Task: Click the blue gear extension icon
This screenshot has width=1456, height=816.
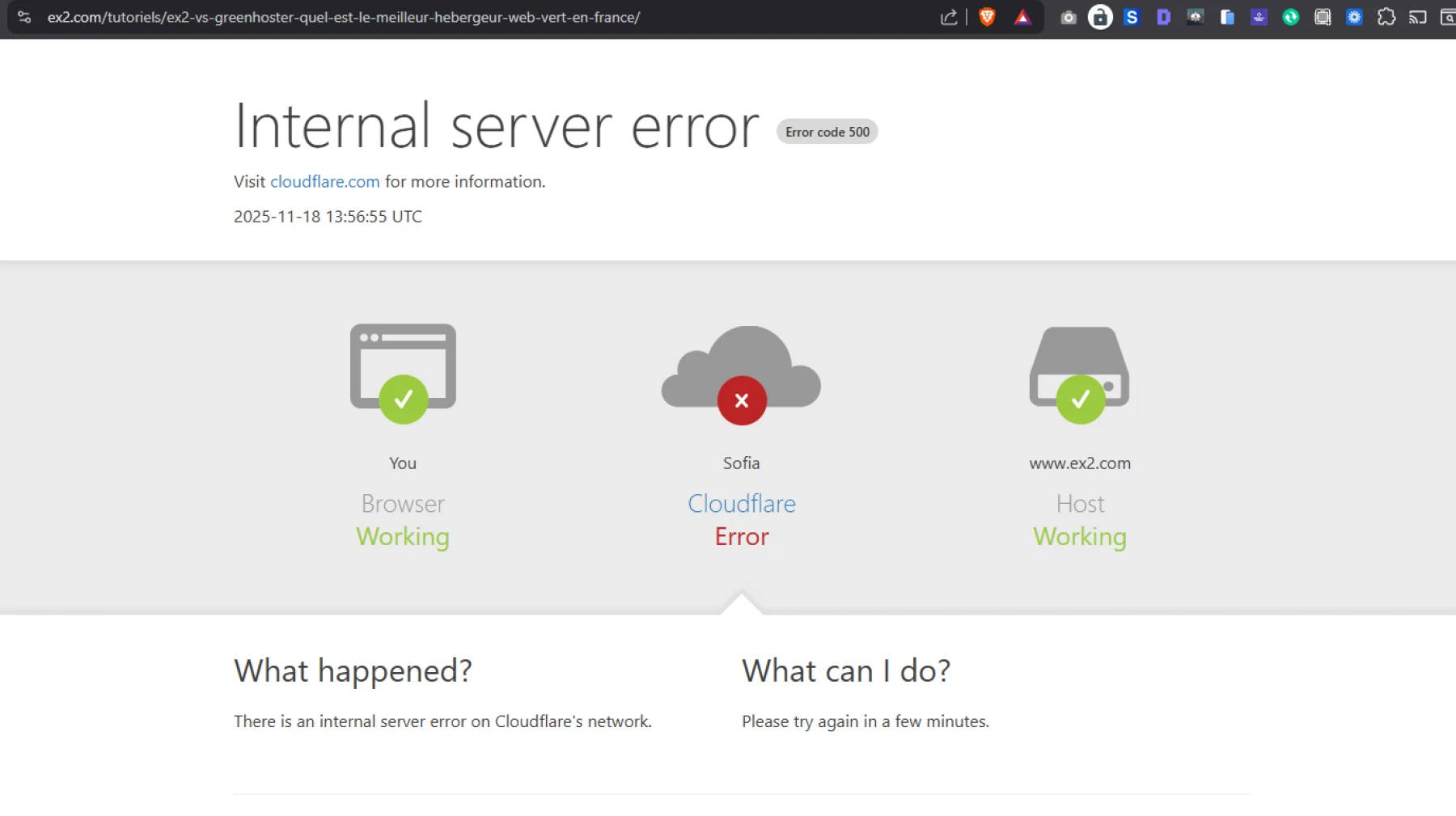Action: (x=1354, y=17)
